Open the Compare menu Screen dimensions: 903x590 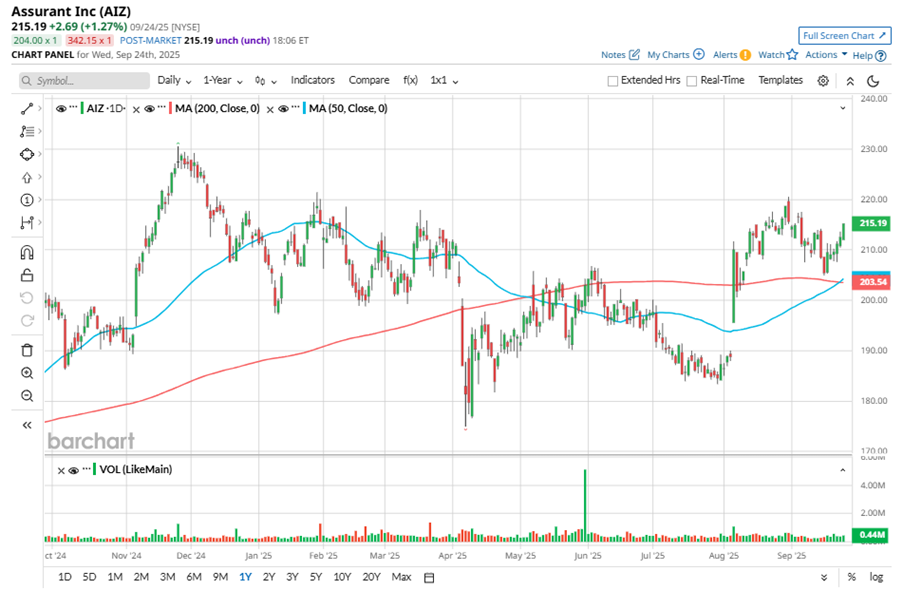pyautogui.click(x=369, y=80)
